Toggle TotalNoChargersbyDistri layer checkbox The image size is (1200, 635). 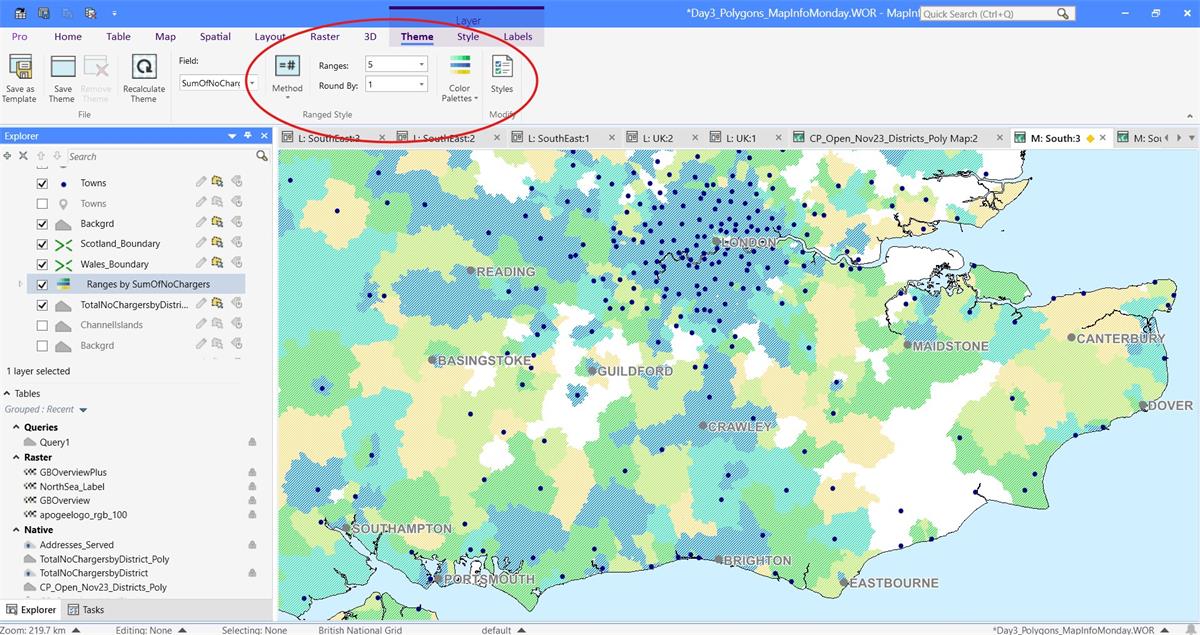point(42,304)
